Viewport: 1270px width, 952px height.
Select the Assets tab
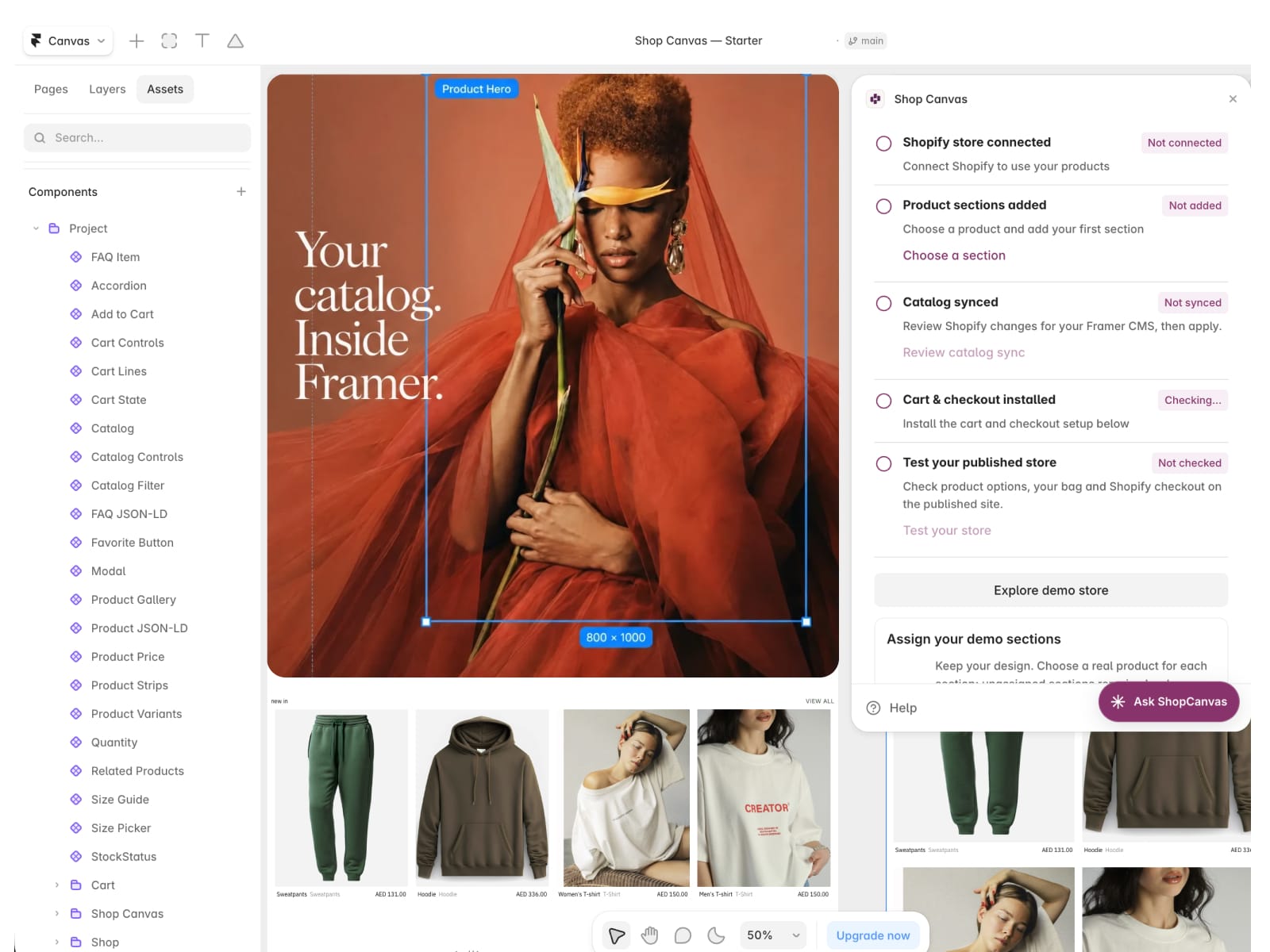pos(165,90)
